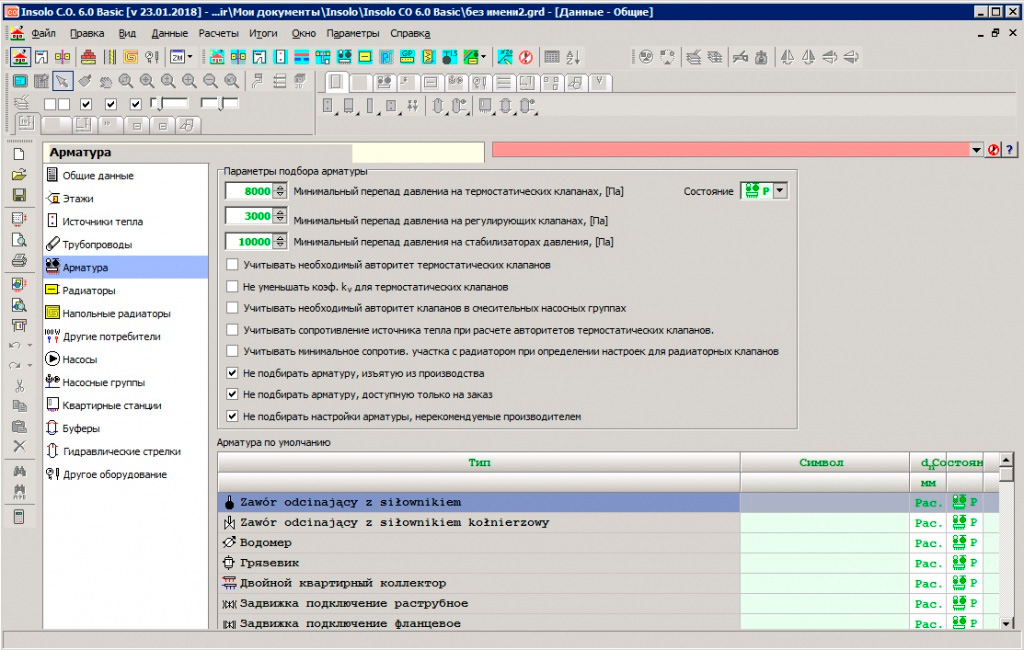Viewport: 1024px width, 650px height.
Task: Click the table vertical scrollbar down arrow
Action: pos(1006,623)
